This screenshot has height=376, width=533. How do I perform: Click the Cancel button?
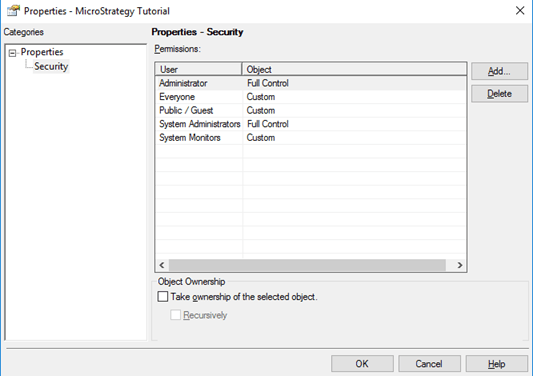(x=429, y=364)
